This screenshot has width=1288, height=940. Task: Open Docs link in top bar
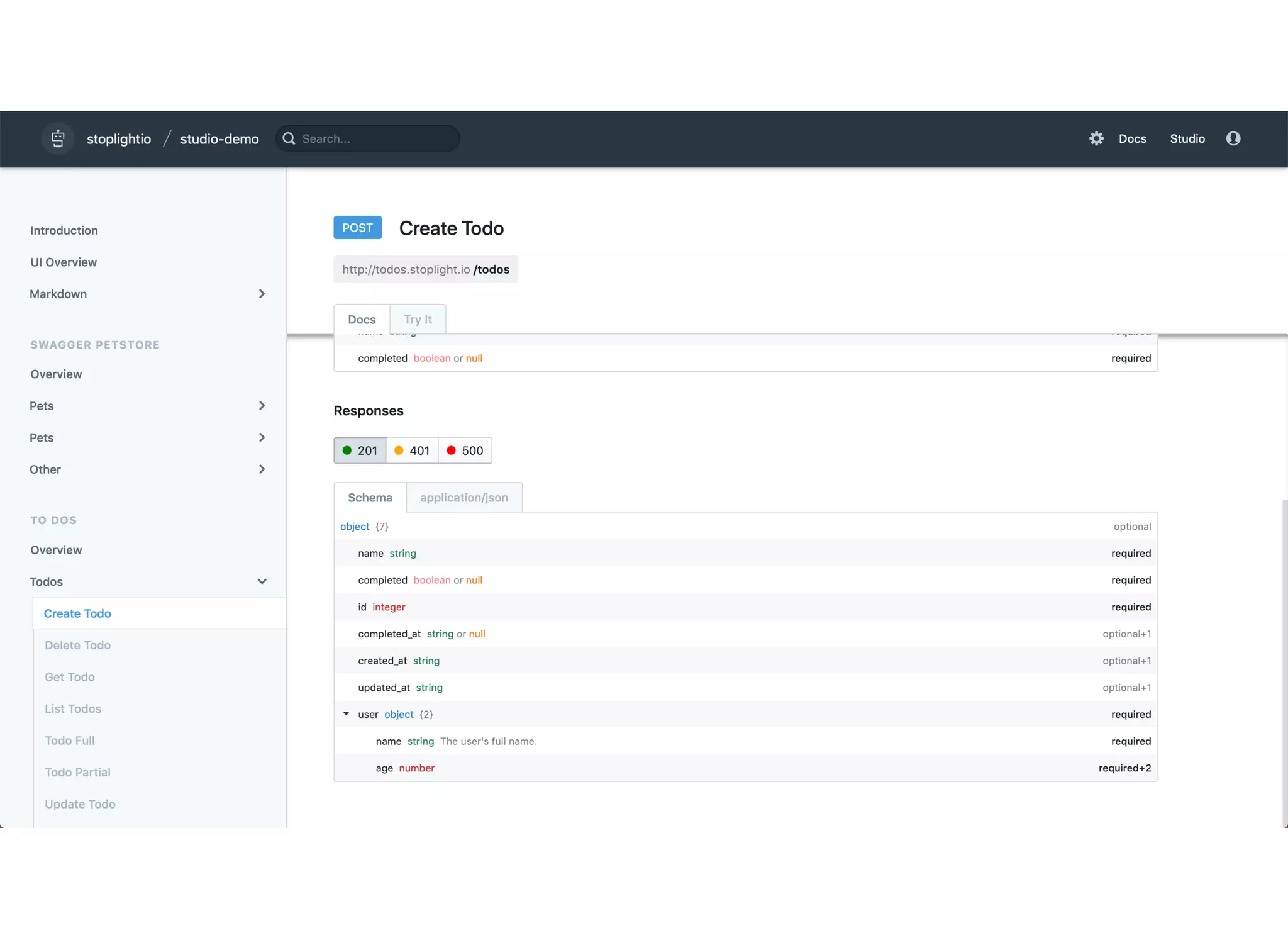1132,138
